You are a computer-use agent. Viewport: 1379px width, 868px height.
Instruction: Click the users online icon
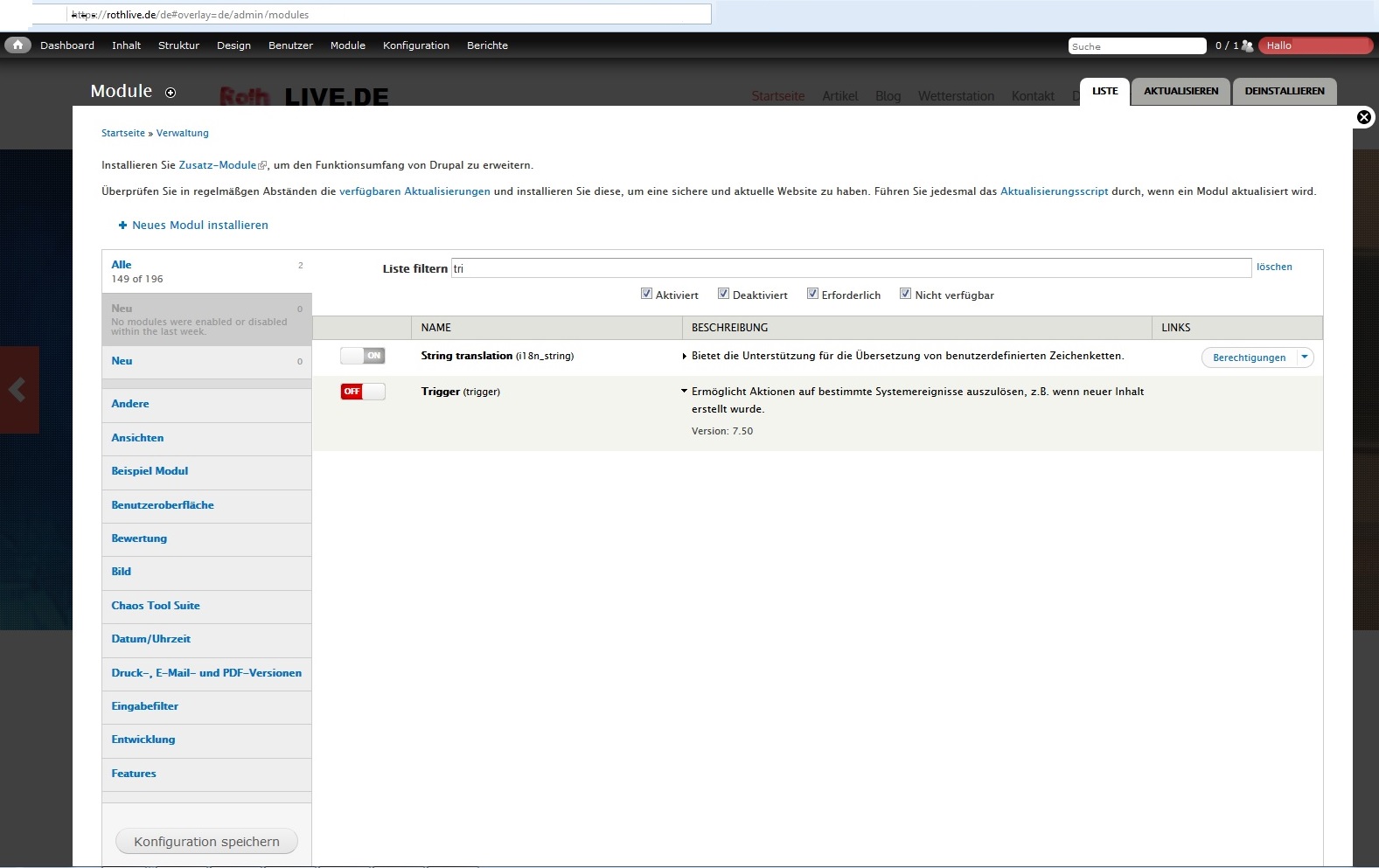coord(1247,45)
